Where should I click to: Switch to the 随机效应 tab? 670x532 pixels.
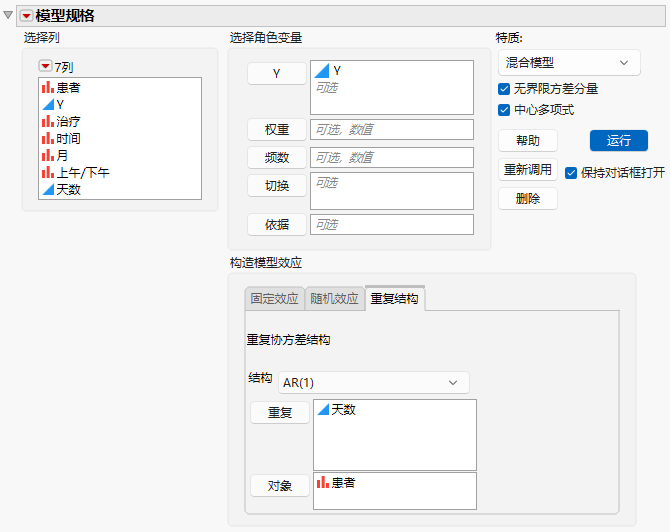(334, 298)
